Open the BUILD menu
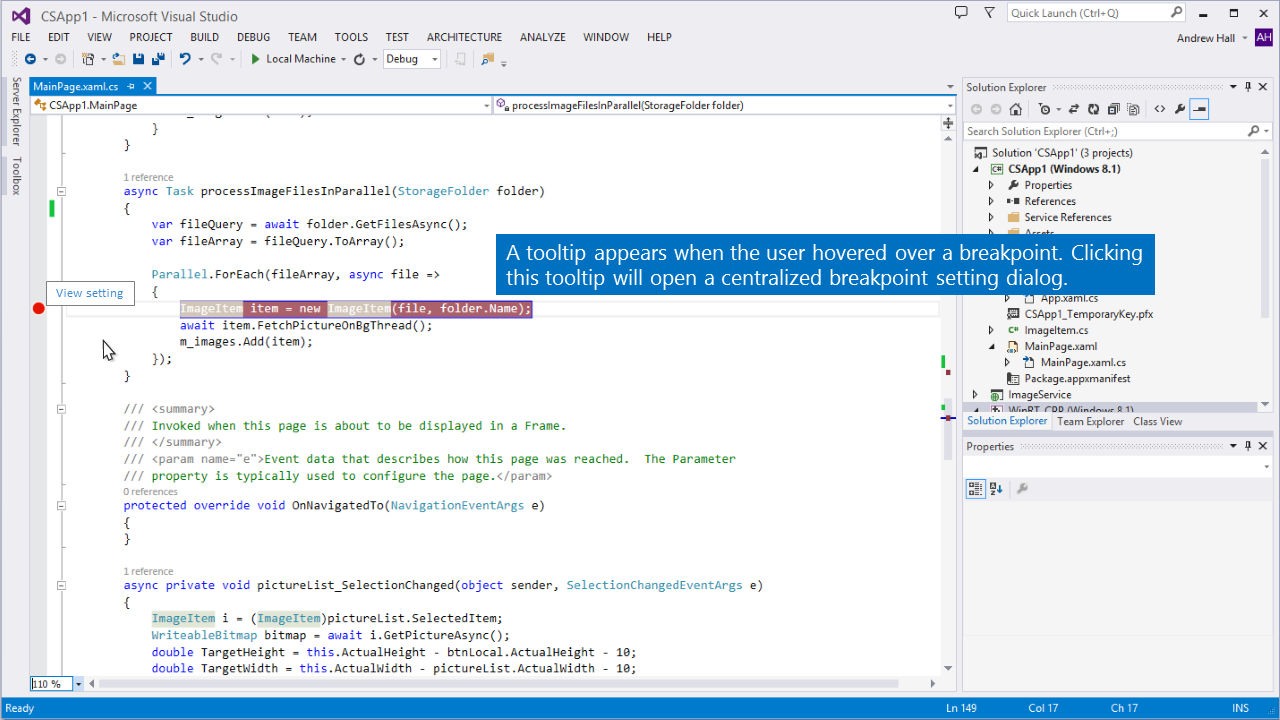The width and height of the screenshot is (1280, 720). point(204,37)
